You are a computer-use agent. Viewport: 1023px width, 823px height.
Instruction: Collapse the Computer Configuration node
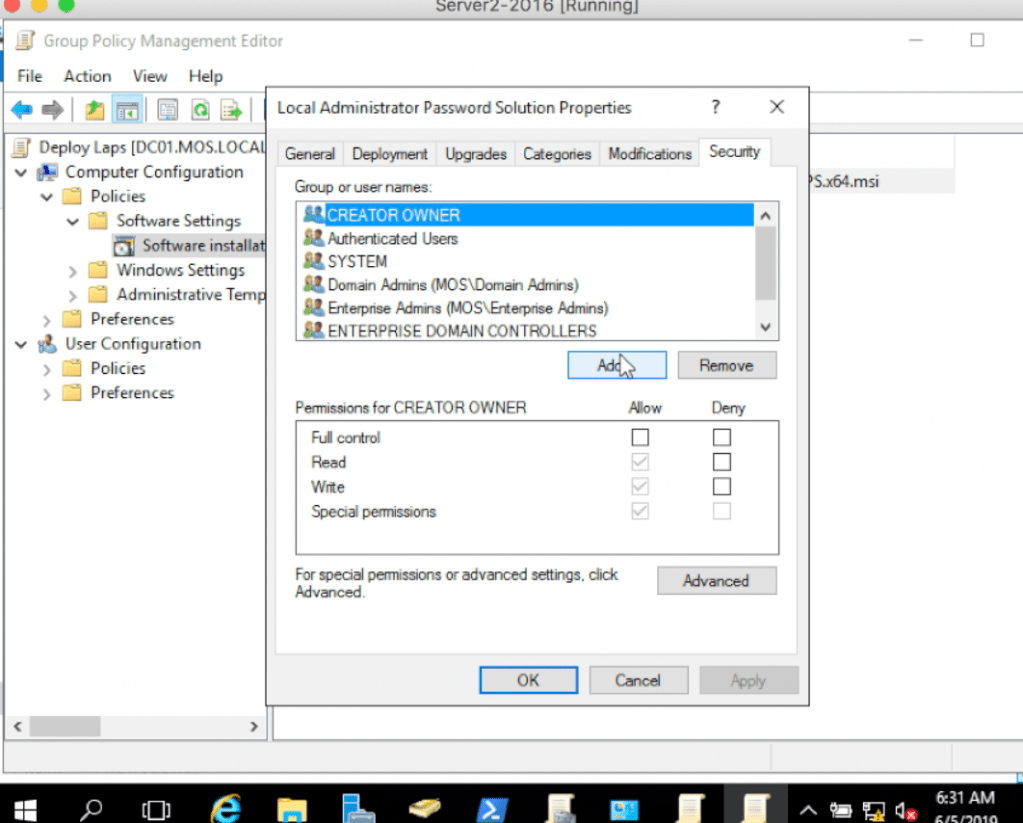(x=21, y=171)
